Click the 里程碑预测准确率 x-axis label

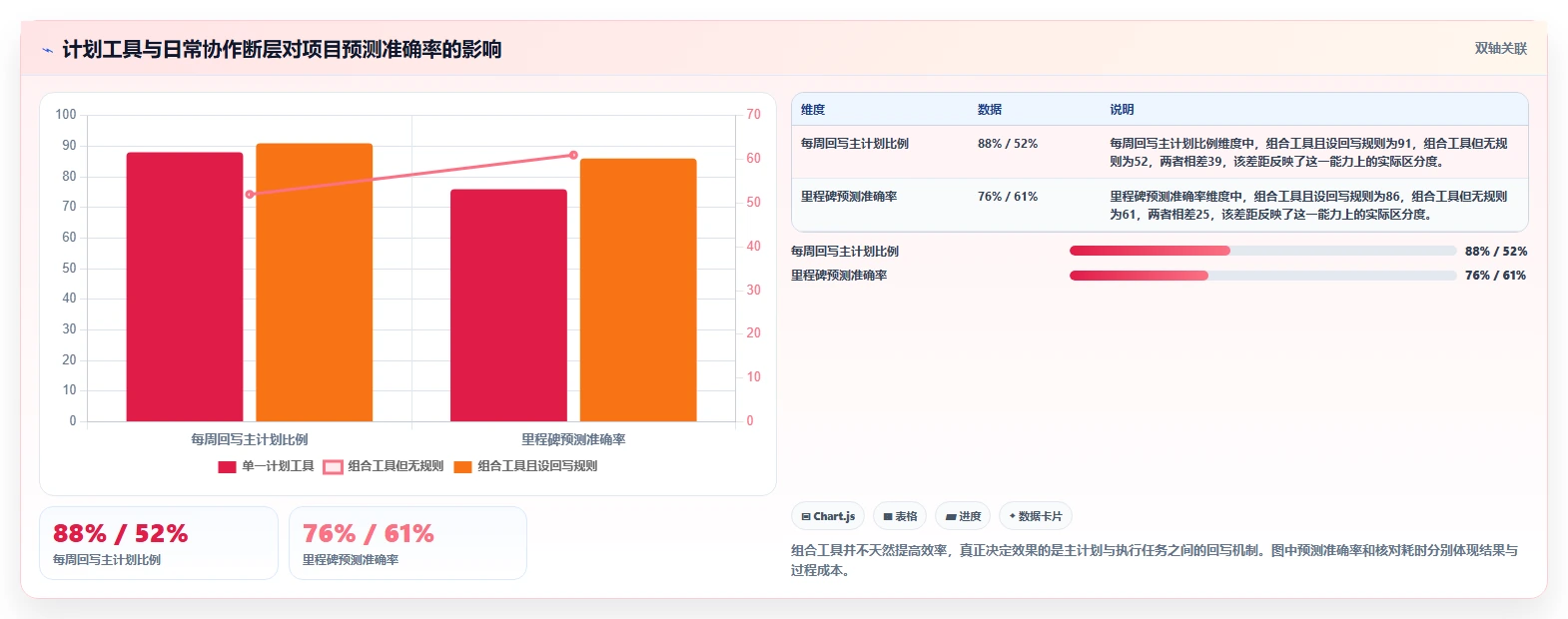573,439
